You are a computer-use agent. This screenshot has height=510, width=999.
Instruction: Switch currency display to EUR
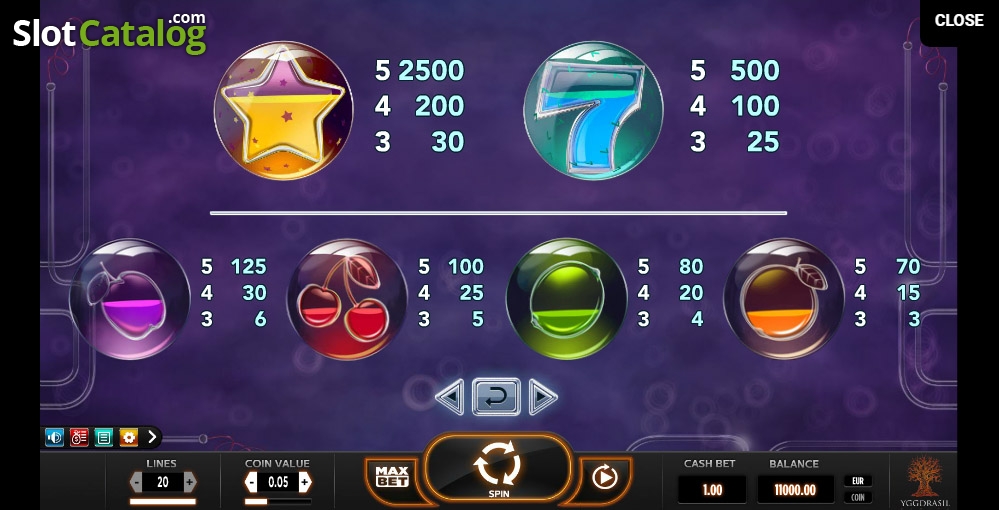click(x=858, y=481)
